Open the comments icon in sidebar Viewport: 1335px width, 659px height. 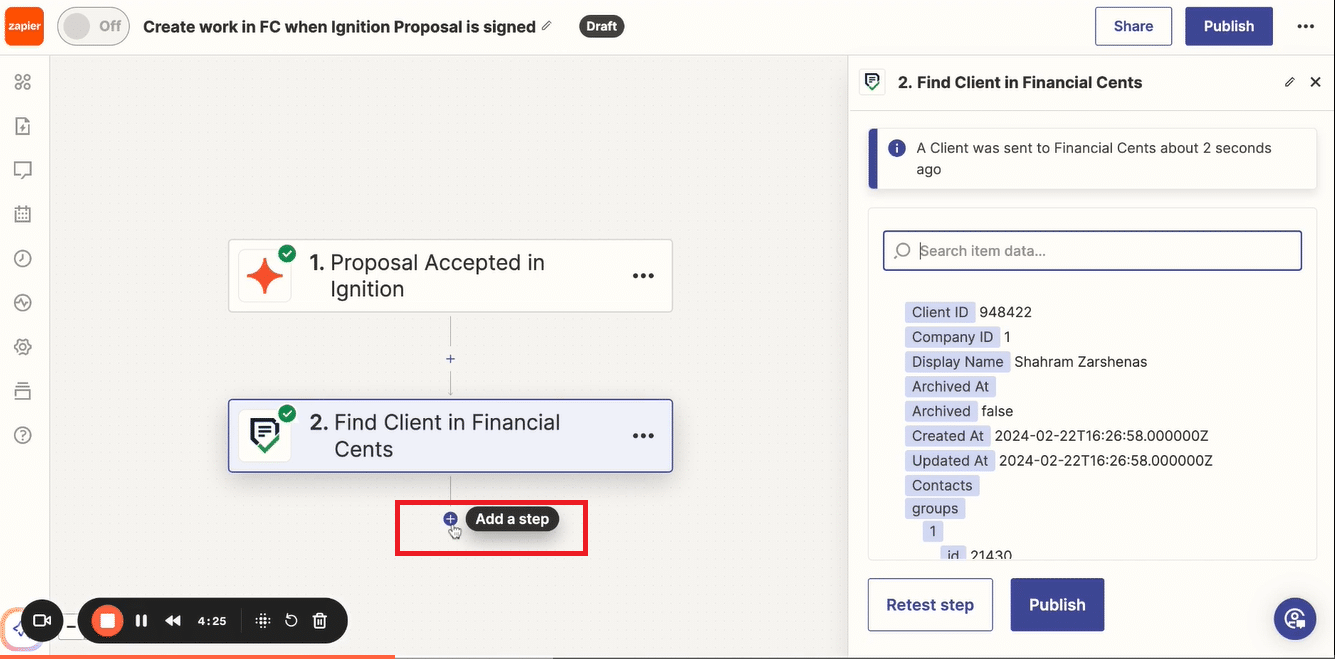[23, 170]
